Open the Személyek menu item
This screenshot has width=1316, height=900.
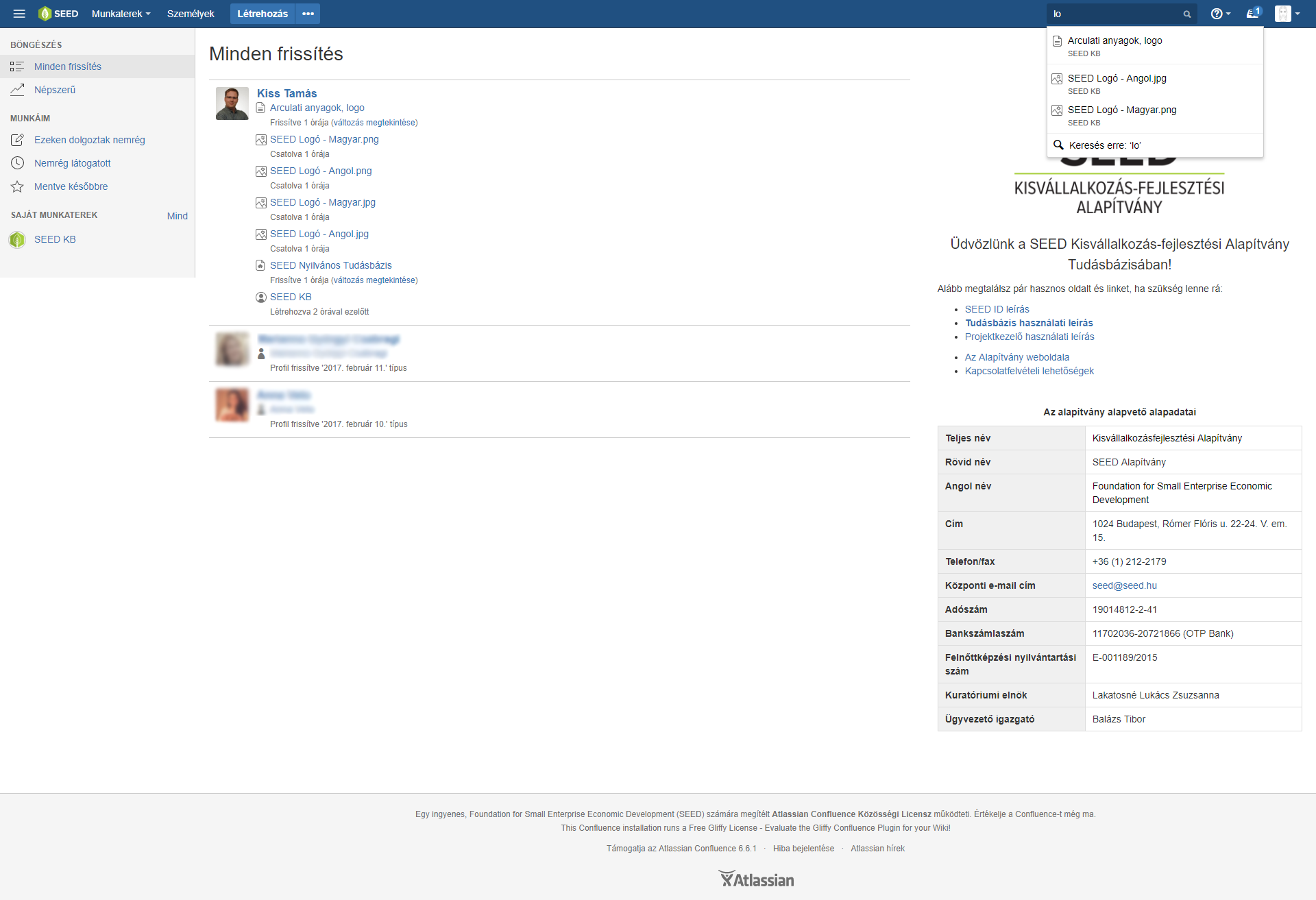191,14
